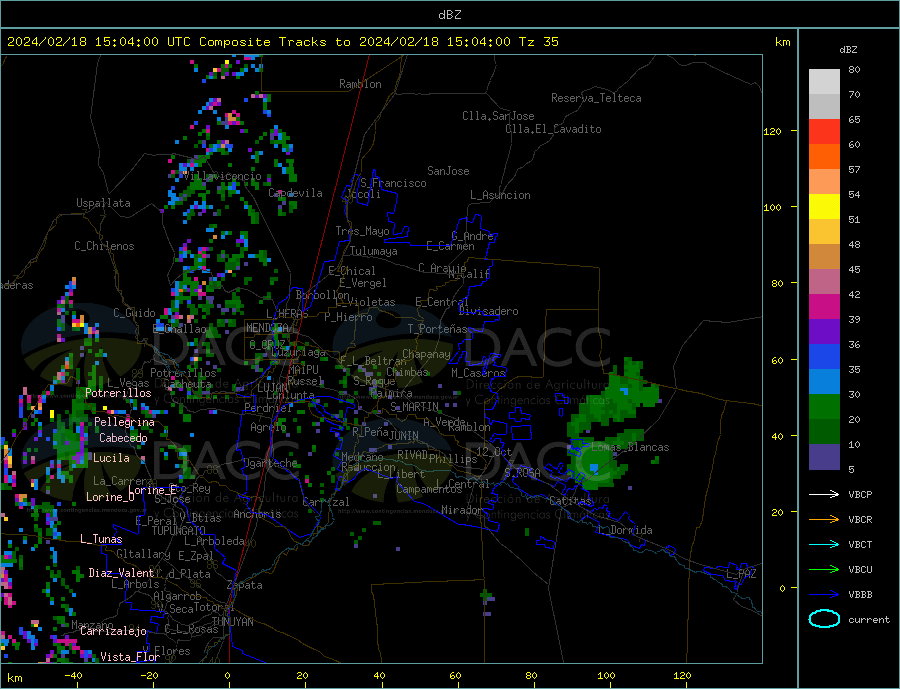Screen dimensions: 900x689
Task: Click the Pellegrina label
Action: pos(125,422)
